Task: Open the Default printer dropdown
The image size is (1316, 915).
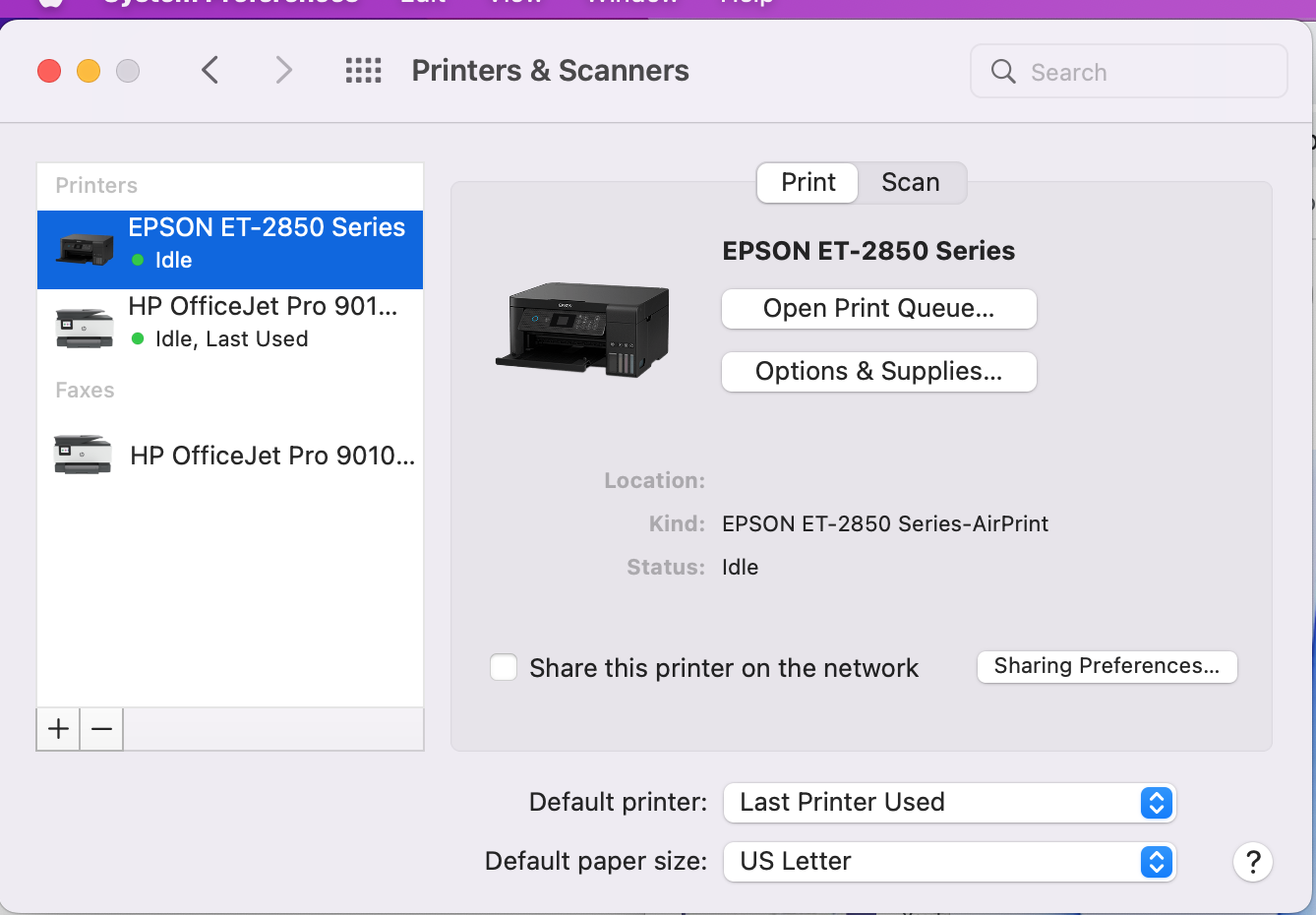Action: click(950, 803)
